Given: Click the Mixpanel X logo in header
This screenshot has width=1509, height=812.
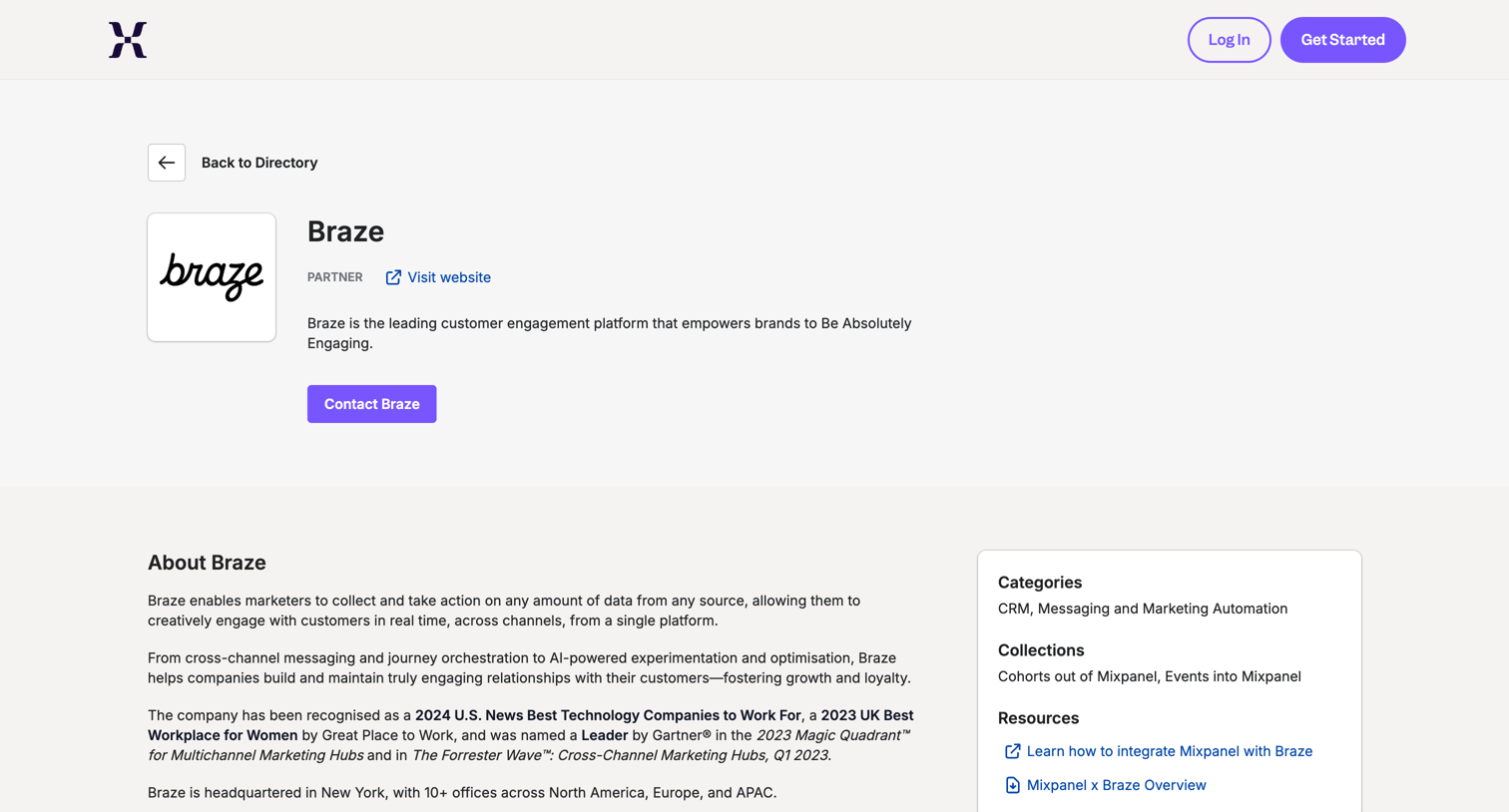Looking at the screenshot, I should (x=128, y=40).
